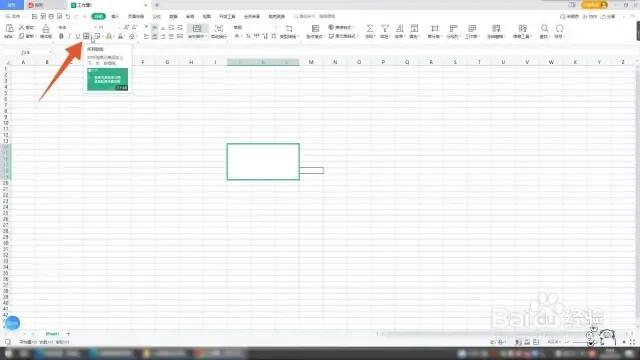Image resolution: width=640 pixels, height=360 pixels.
Task: Click the Filter funnel icon
Action: pyautogui.click(x=384, y=28)
